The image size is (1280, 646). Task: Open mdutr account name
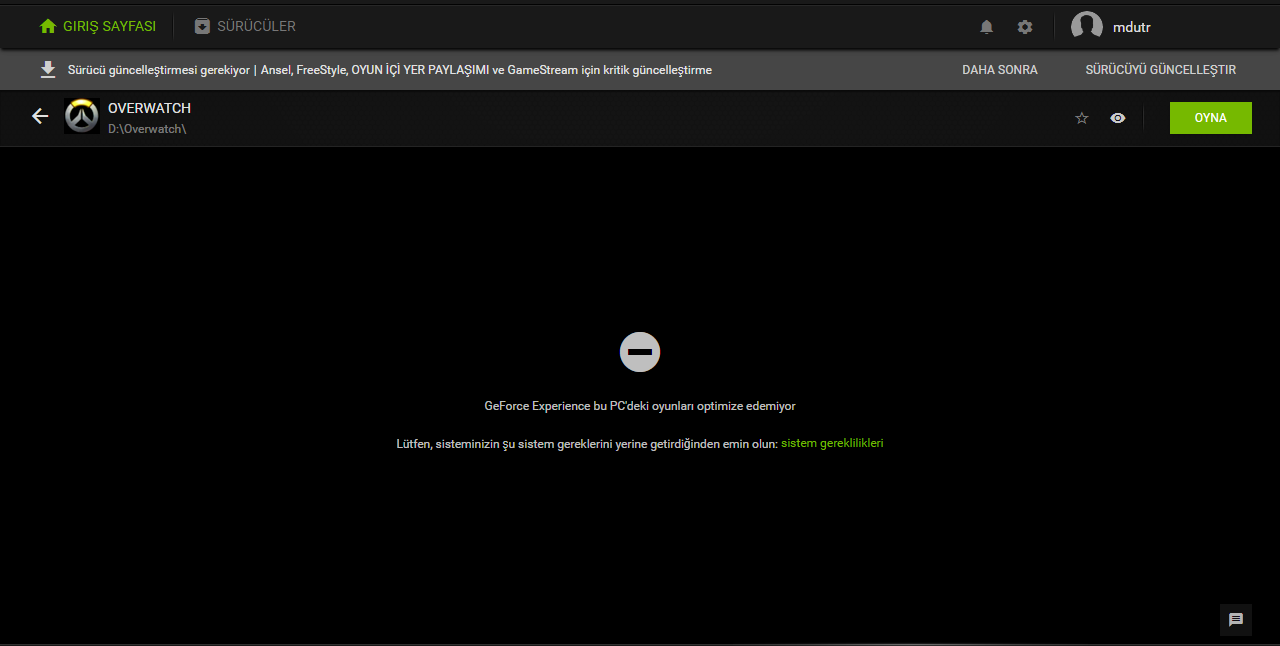pos(1132,27)
